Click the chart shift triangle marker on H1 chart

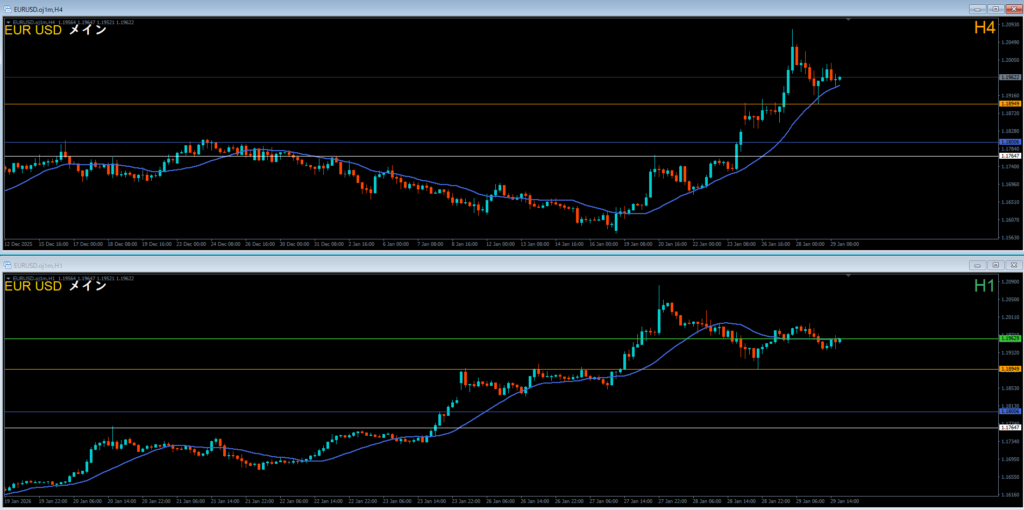tap(848, 277)
